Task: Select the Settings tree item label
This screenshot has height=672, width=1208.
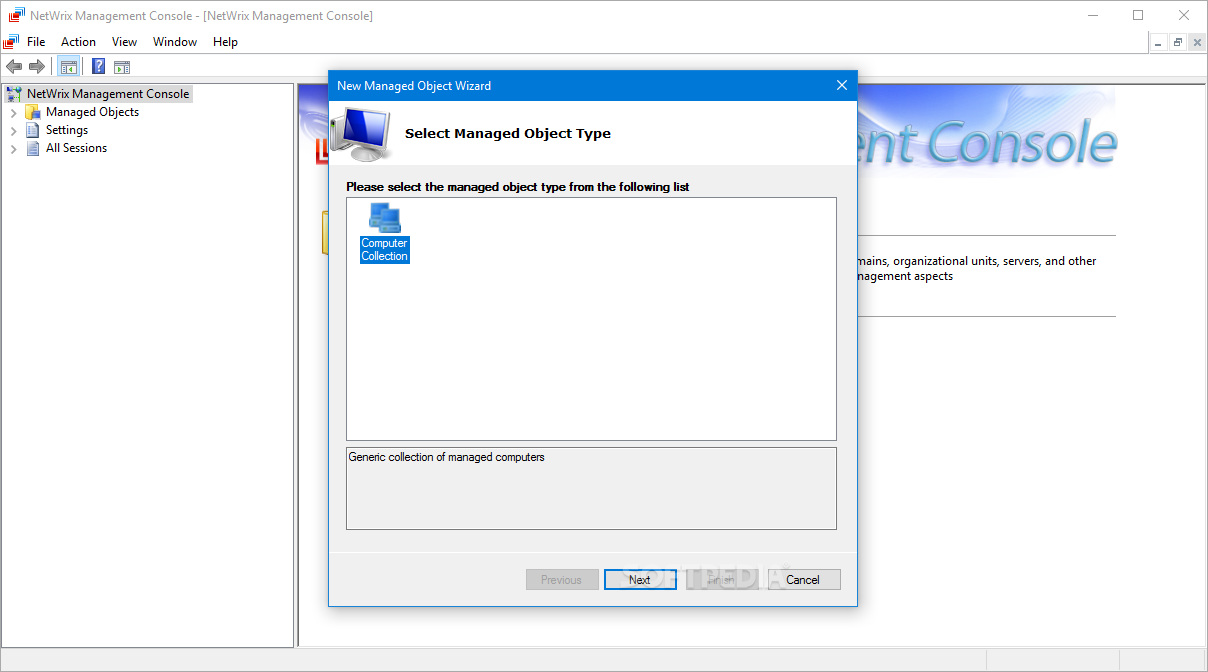Action: pyautogui.click(x=67, y=130)
